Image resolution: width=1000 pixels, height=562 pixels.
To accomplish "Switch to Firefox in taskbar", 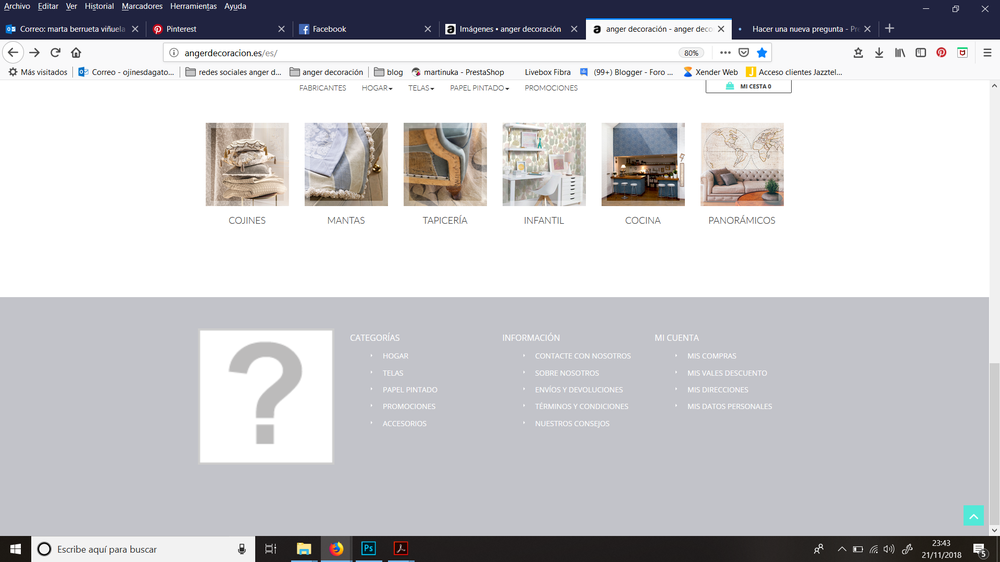I will pos(336,549).
